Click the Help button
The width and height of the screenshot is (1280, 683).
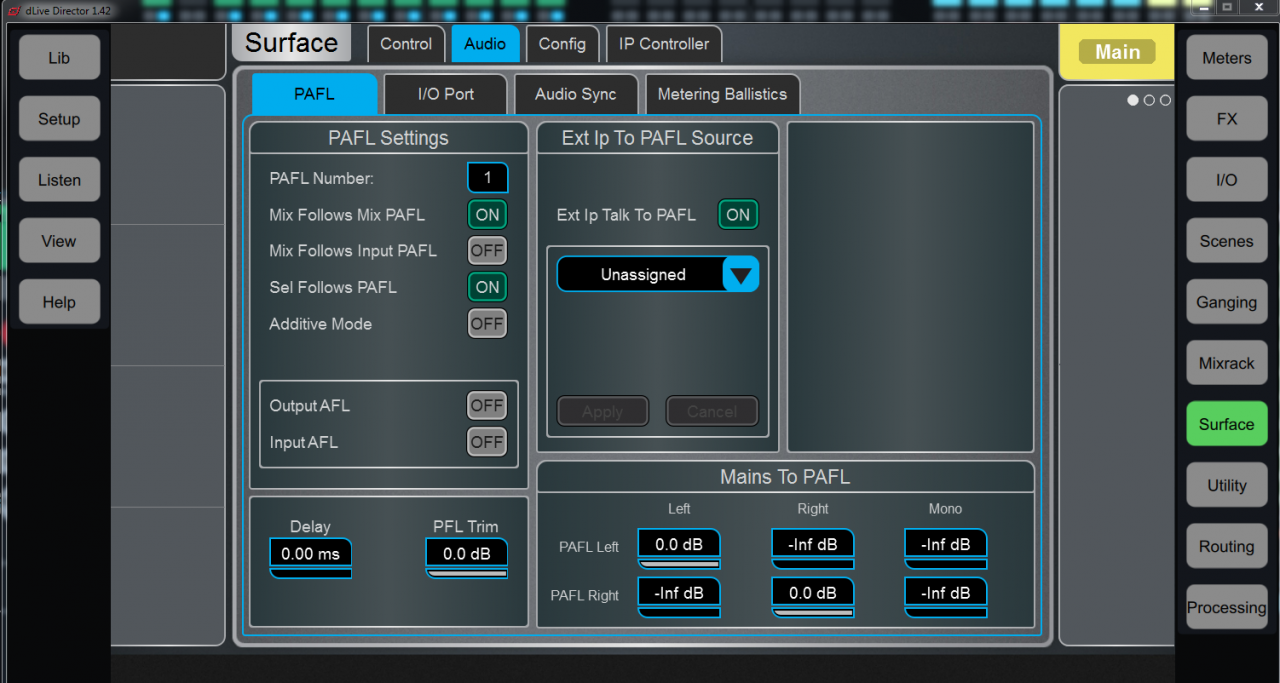(59, 302)
